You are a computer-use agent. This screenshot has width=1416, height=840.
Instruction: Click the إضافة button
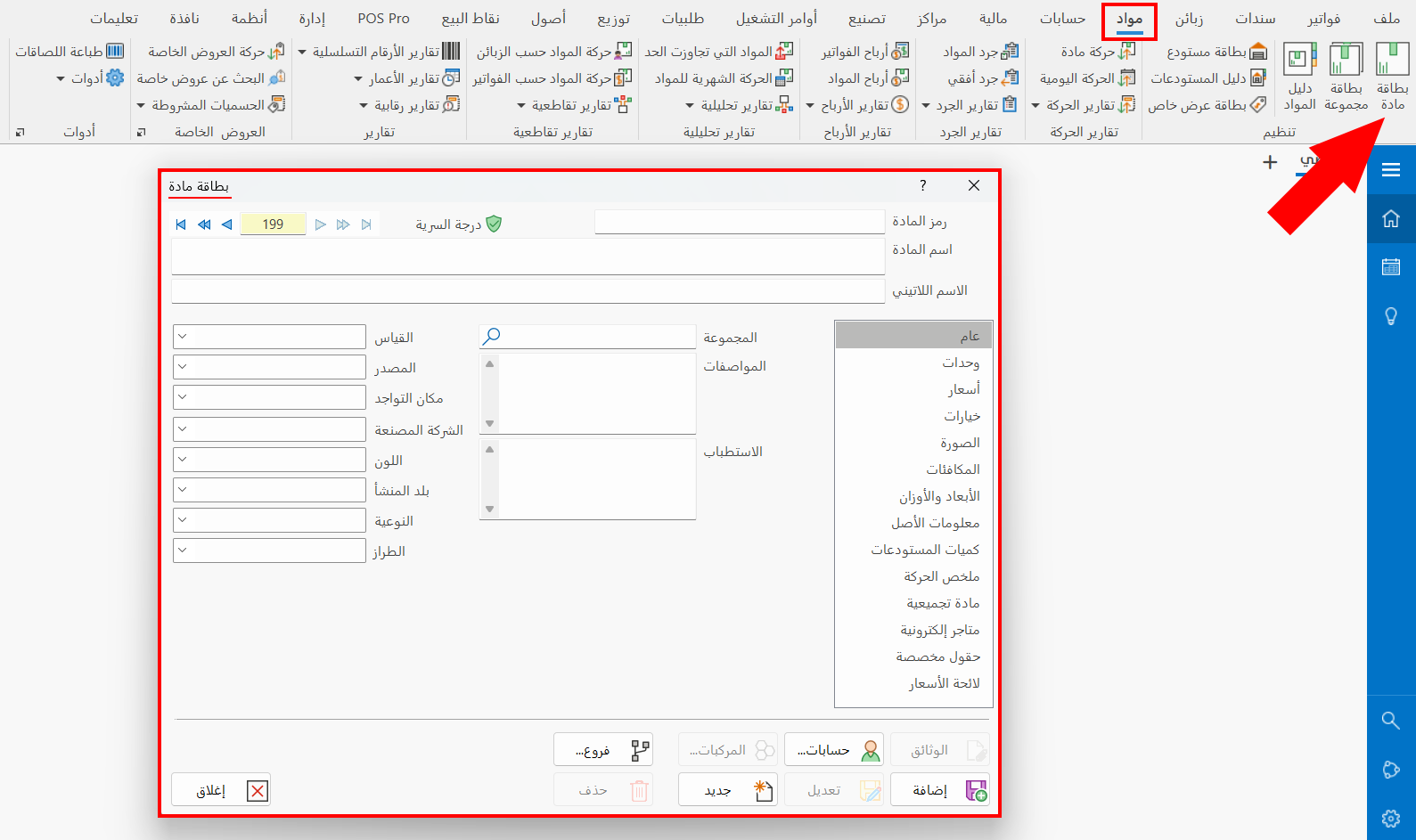coord(939,790)
